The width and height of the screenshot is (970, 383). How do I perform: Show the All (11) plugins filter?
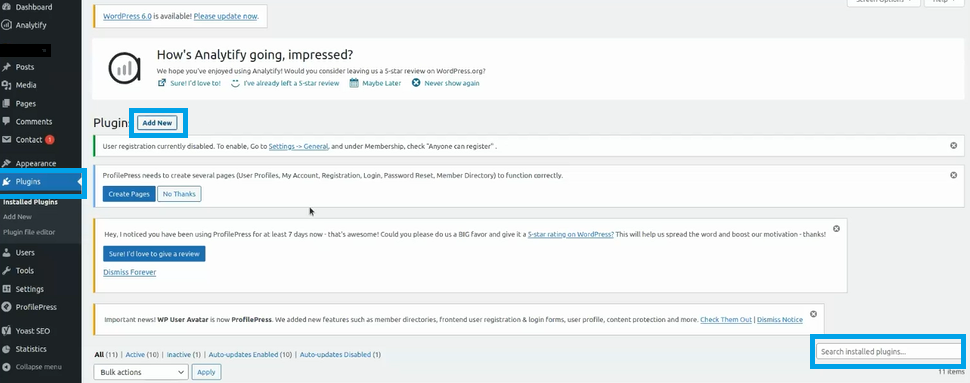pos(106,355)
